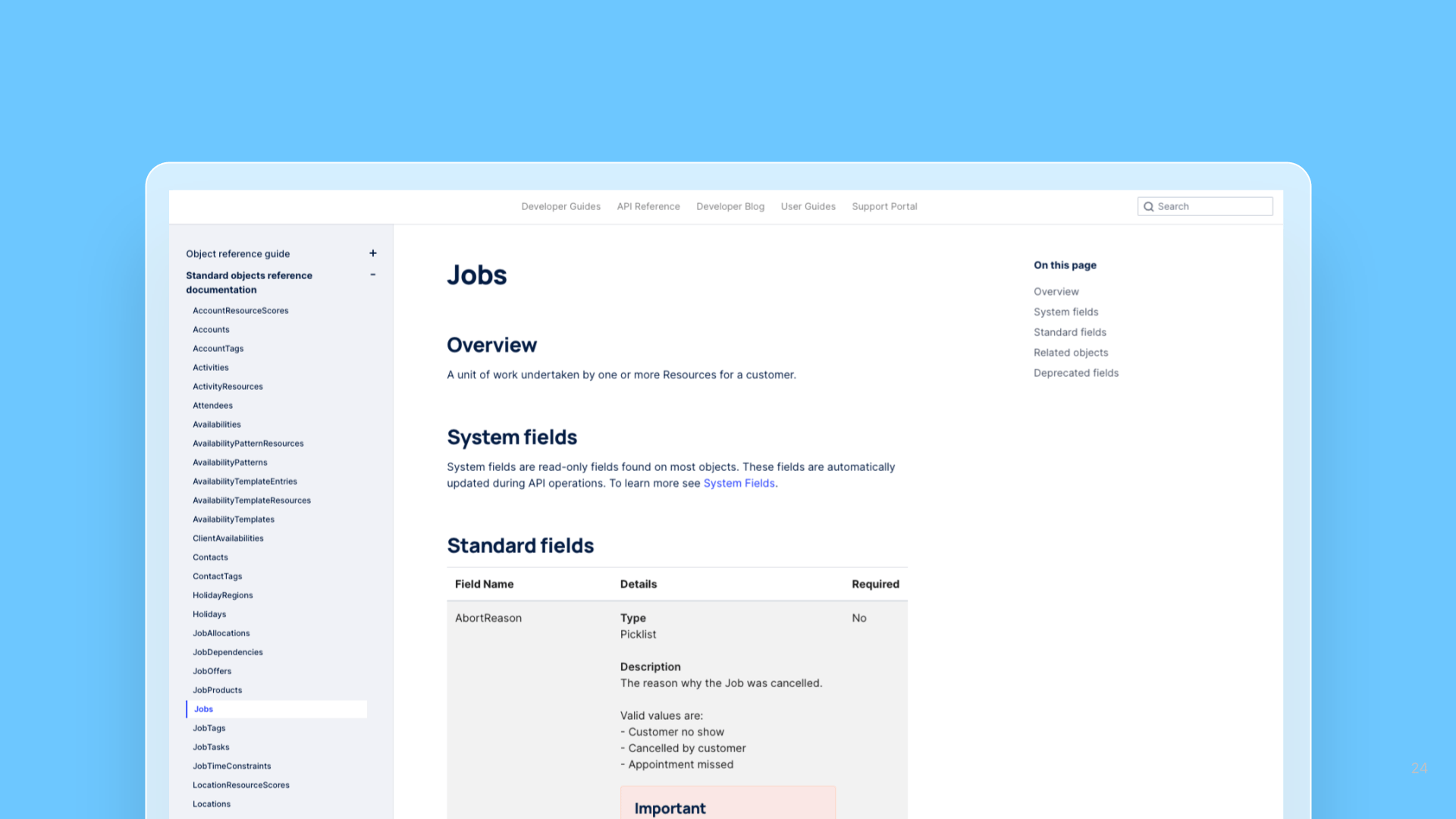Viewport: 1456px width, 819px height.
Task: Open AccountTags in sidebar
Action: click(x=218, y=349)
